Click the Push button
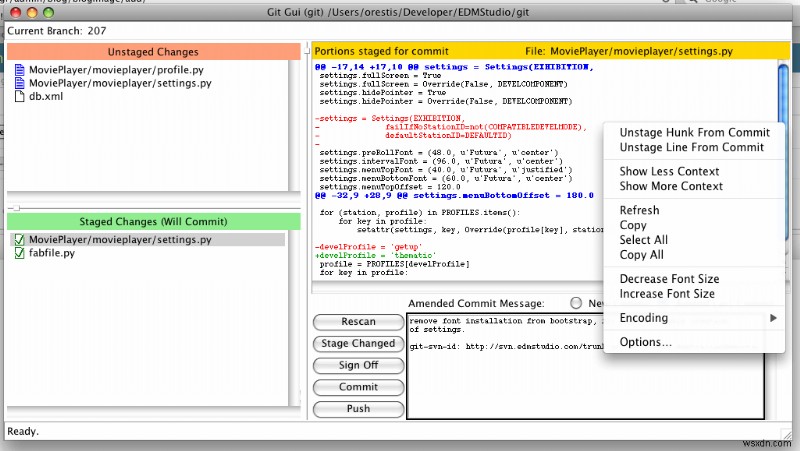 coord(358,409)
